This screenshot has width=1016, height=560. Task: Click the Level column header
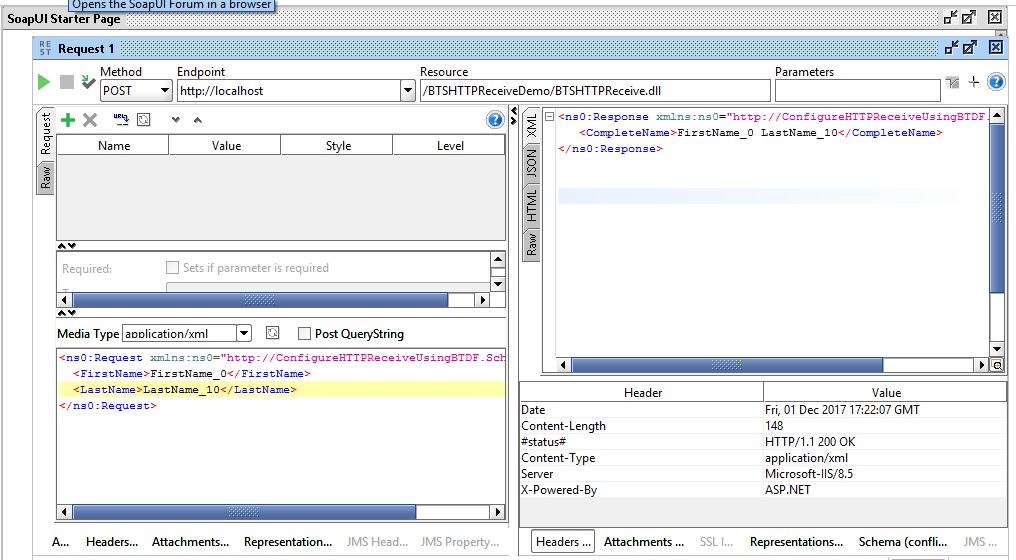(x=450, y=146)
